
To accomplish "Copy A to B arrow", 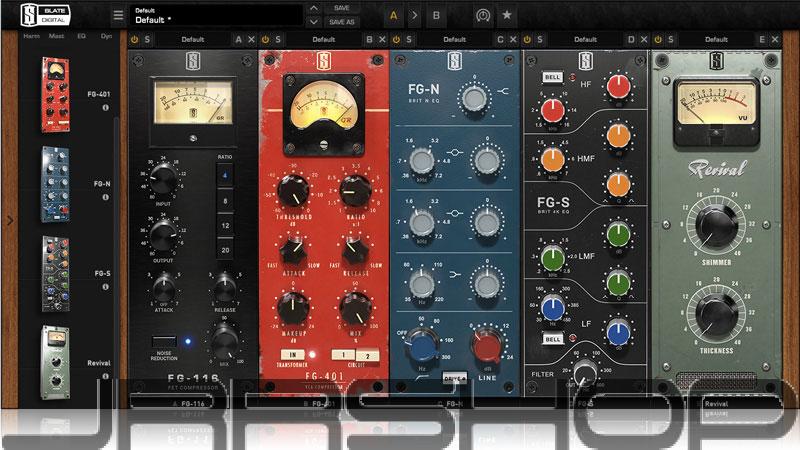I will [415, 15].
